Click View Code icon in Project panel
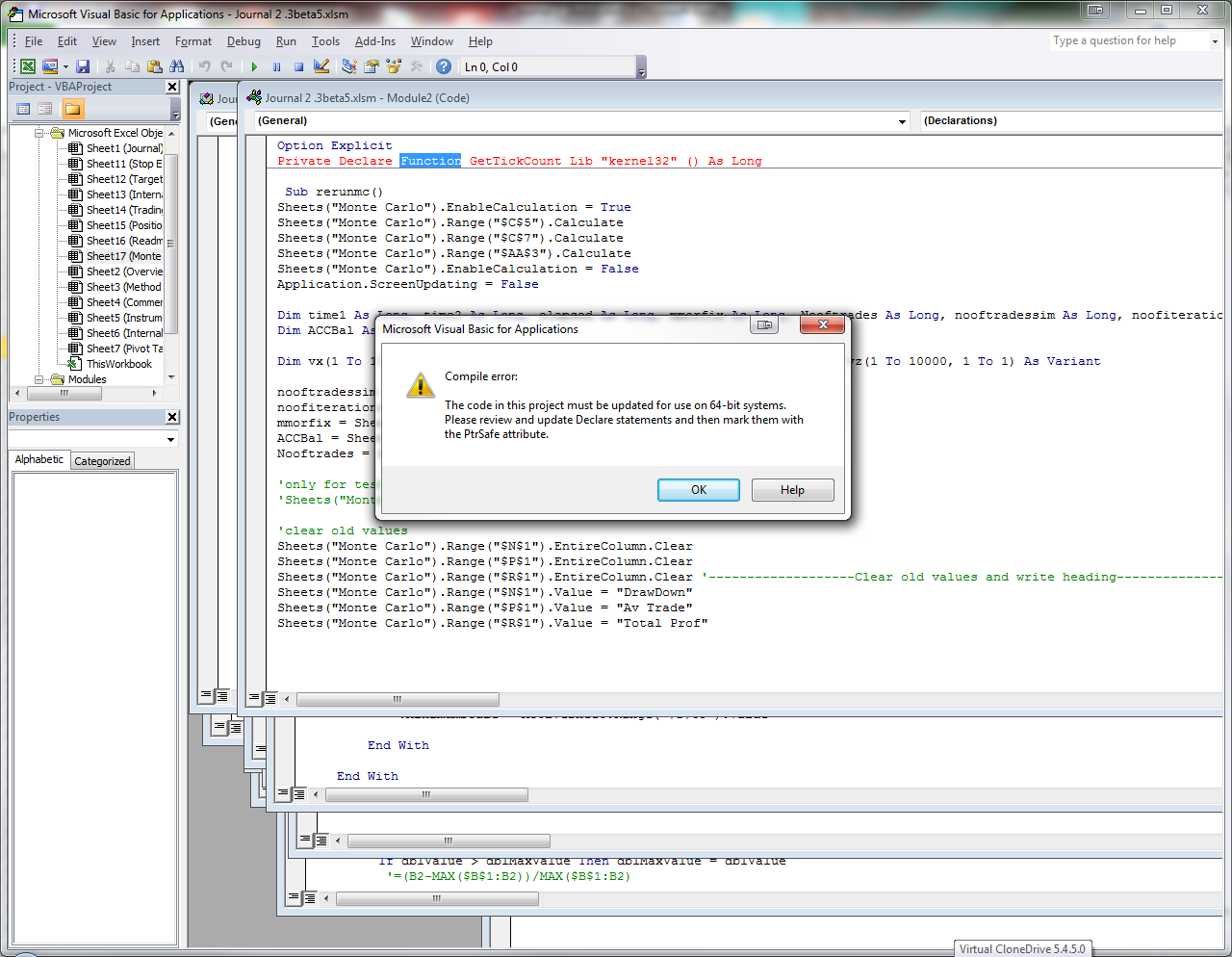 (x=23, y=109)
